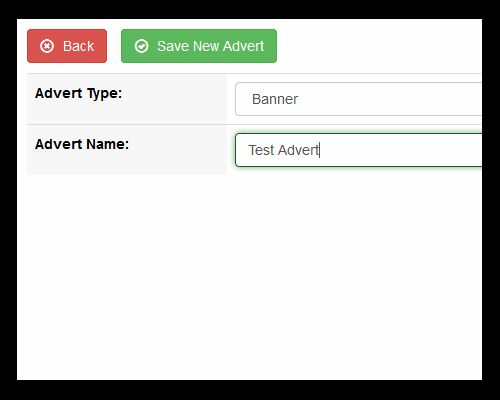Click blank white area below the form

(249, 277)
